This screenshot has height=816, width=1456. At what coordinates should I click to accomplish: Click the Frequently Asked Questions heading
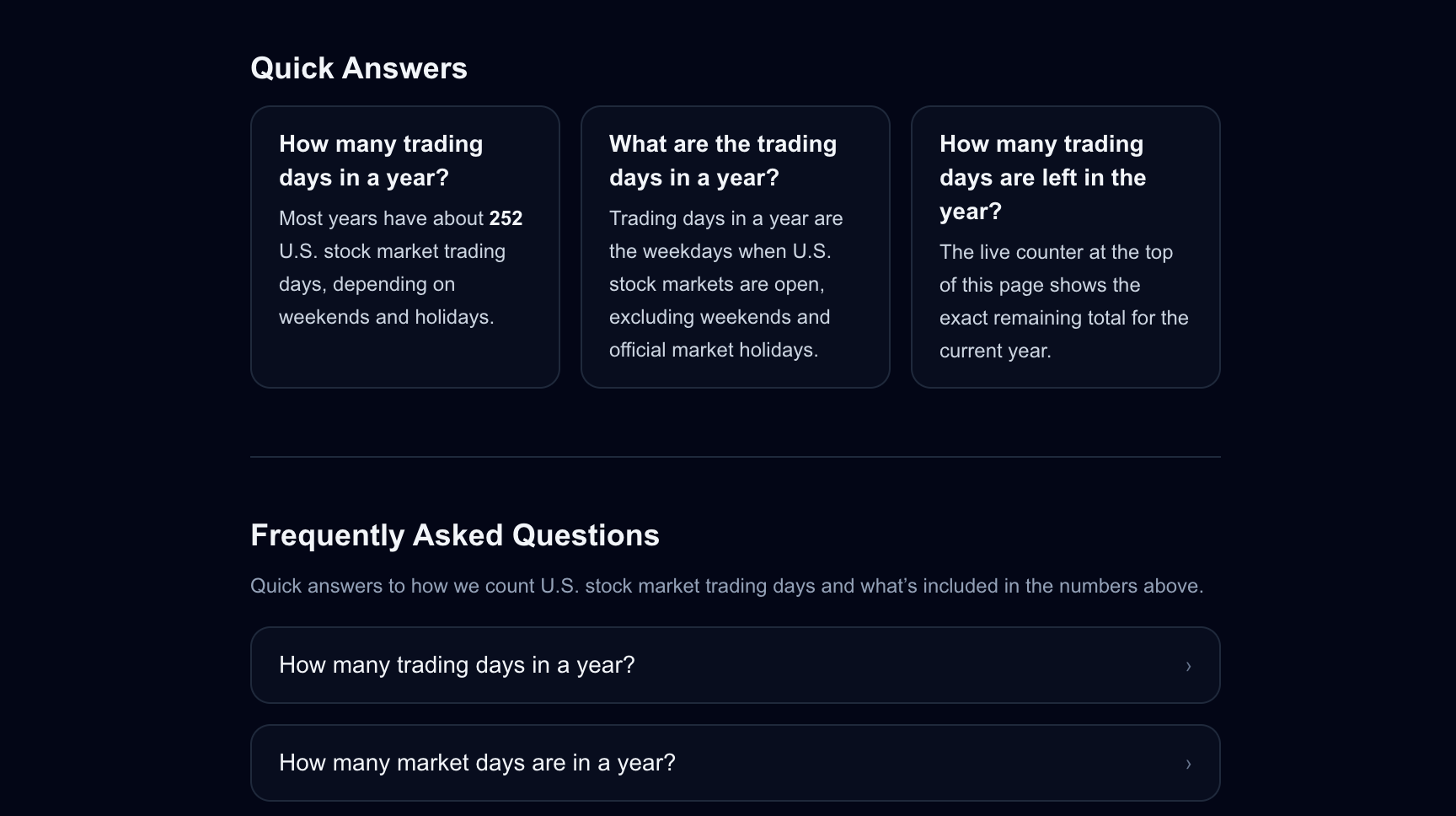click(x=455, y=534)
